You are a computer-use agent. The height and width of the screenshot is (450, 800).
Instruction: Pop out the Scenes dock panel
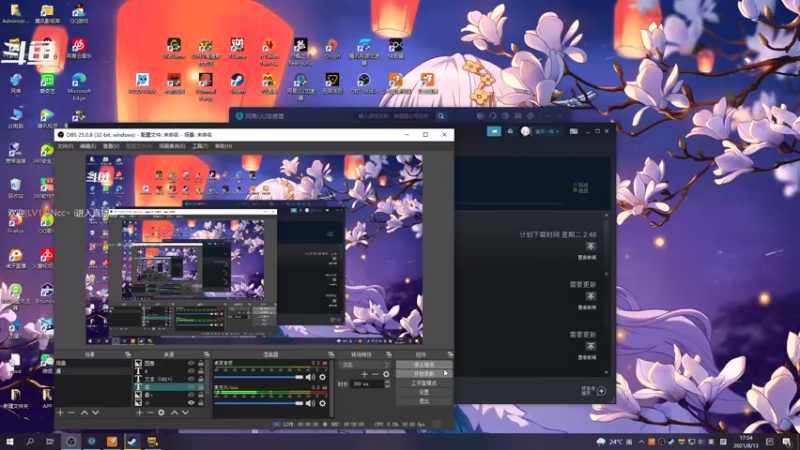pos(128,354)
